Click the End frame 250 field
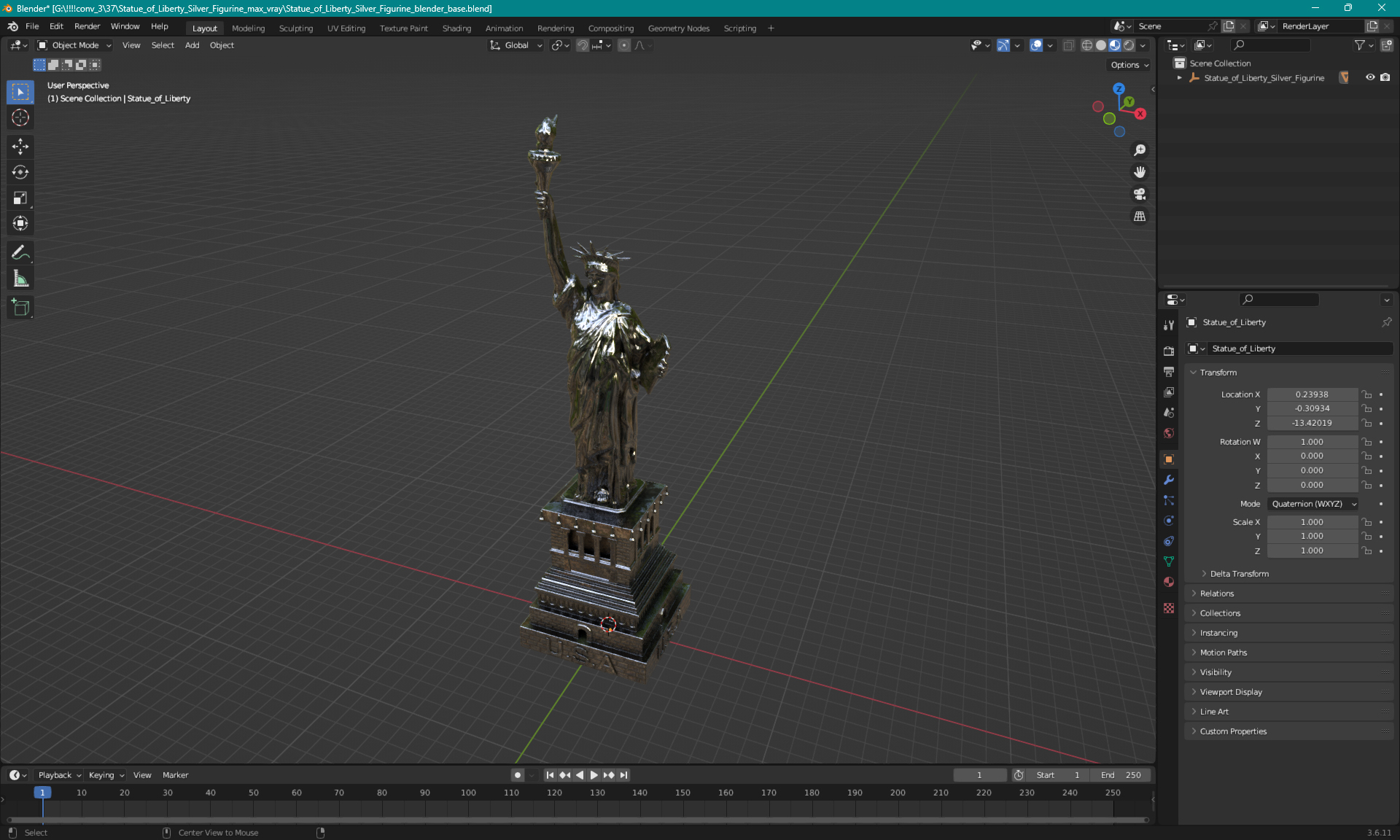 point(1121,775)
